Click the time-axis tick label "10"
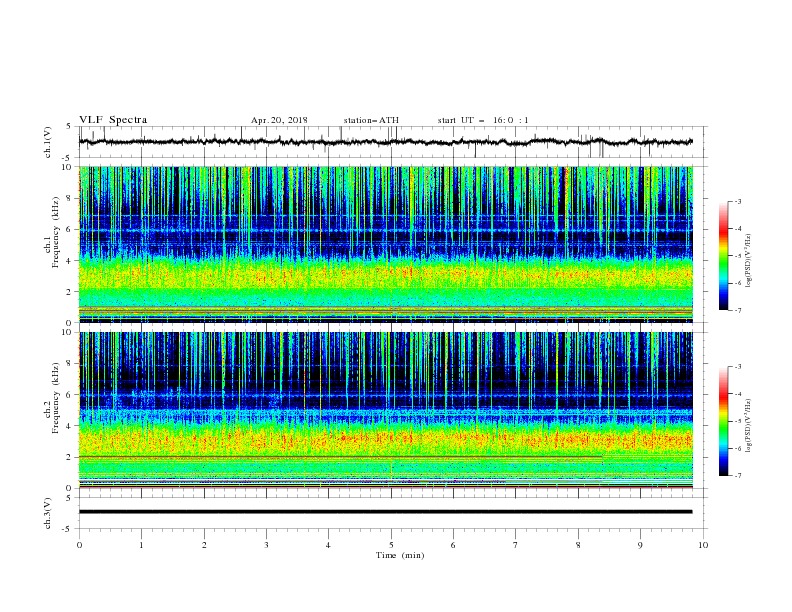The image size is (792, 612). tap(703, 545)
